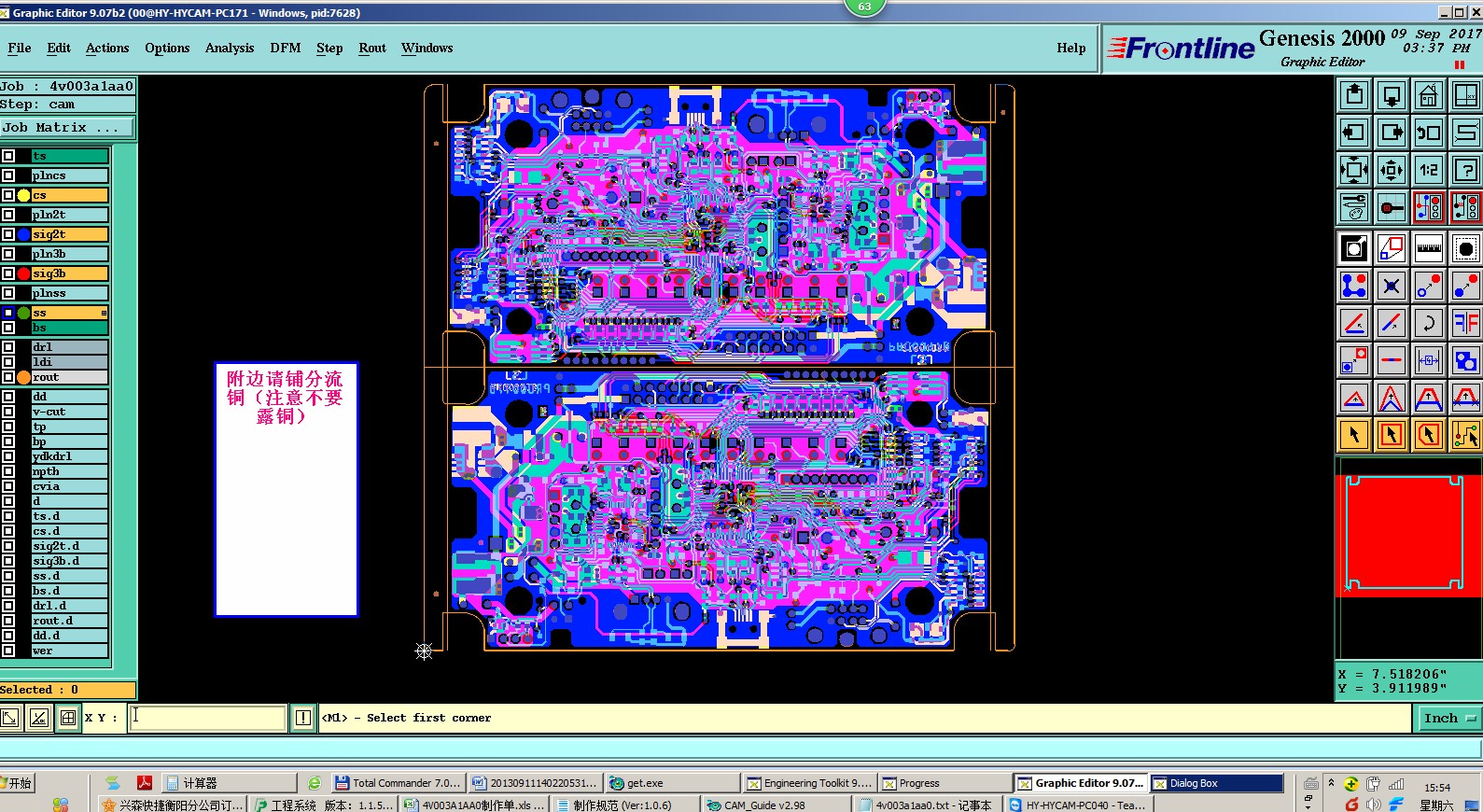Open the Edit menu
1483x812 pixels.
tap(59, 48)
